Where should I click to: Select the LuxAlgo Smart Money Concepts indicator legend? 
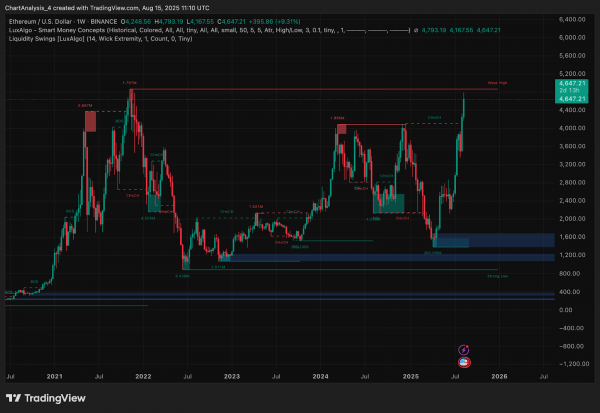point(209,30)
